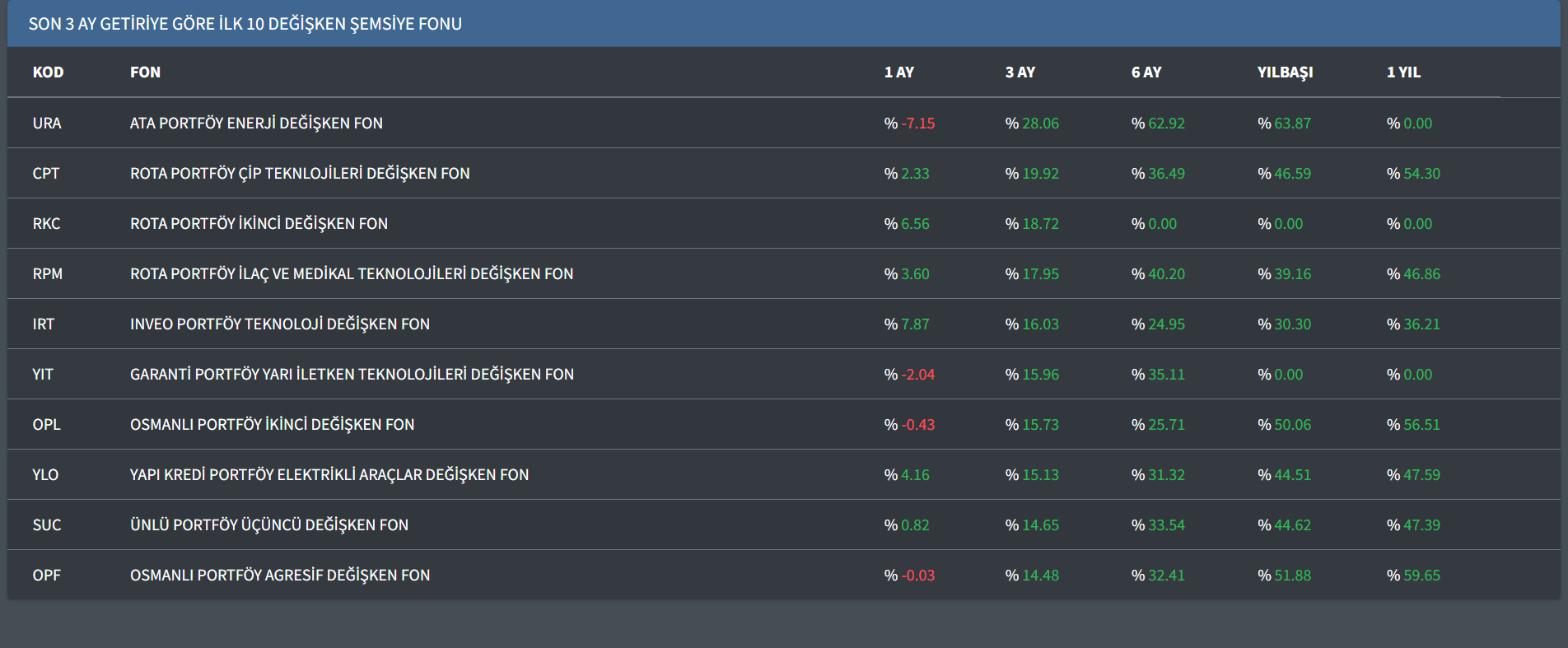Viewport: 1568px width, 648px height.
Task: Select the YILBAŞI column header
Action: (x=1285, y=72)
